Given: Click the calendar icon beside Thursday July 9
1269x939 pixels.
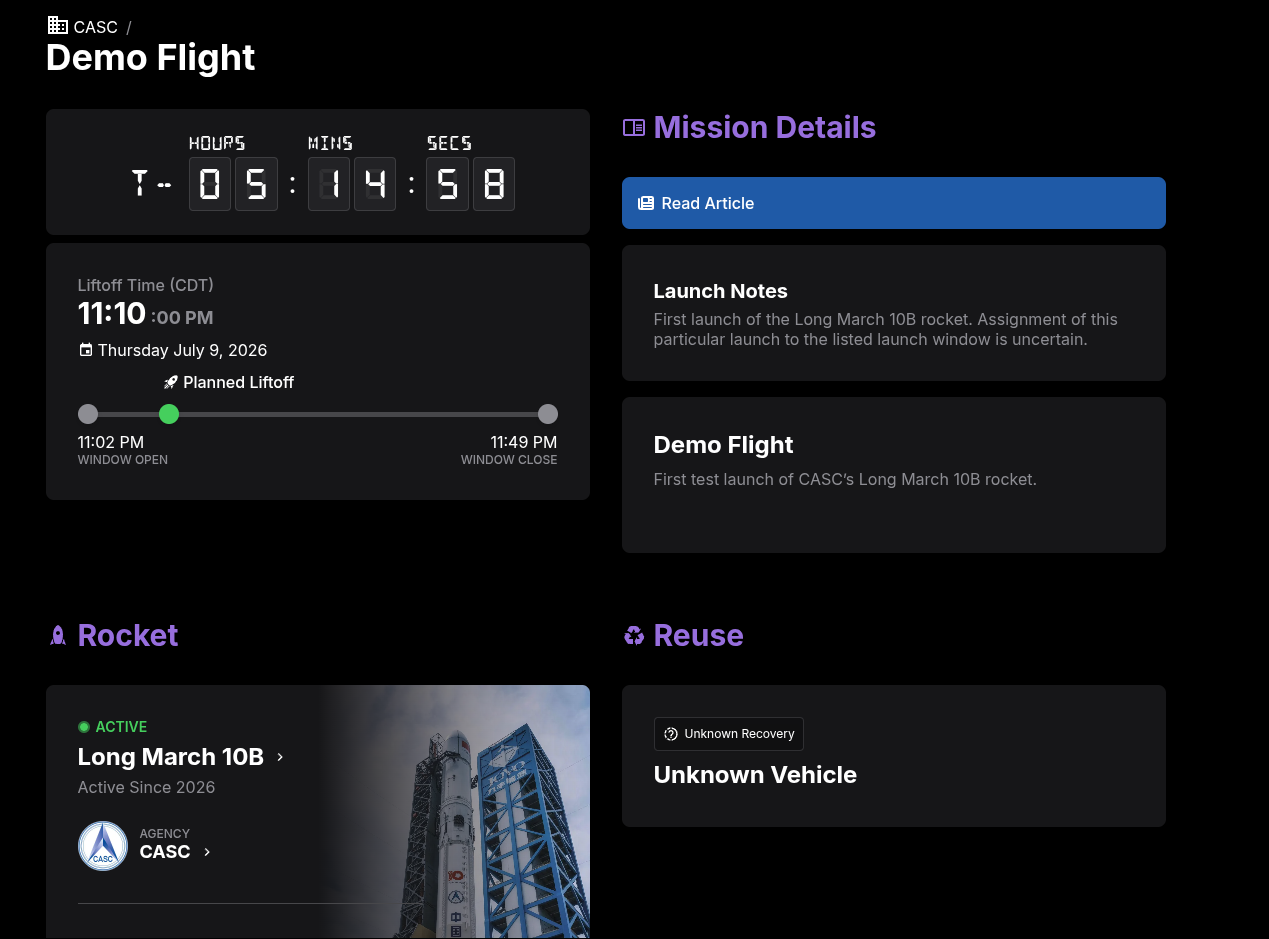Looking at the screenshot, I should [86, 350].
